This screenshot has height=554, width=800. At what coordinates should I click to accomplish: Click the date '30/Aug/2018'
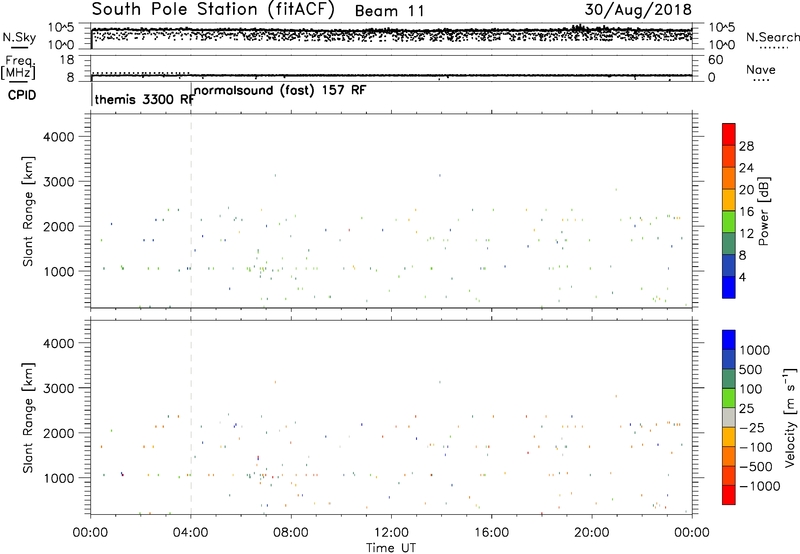click(x=638, y=10)
